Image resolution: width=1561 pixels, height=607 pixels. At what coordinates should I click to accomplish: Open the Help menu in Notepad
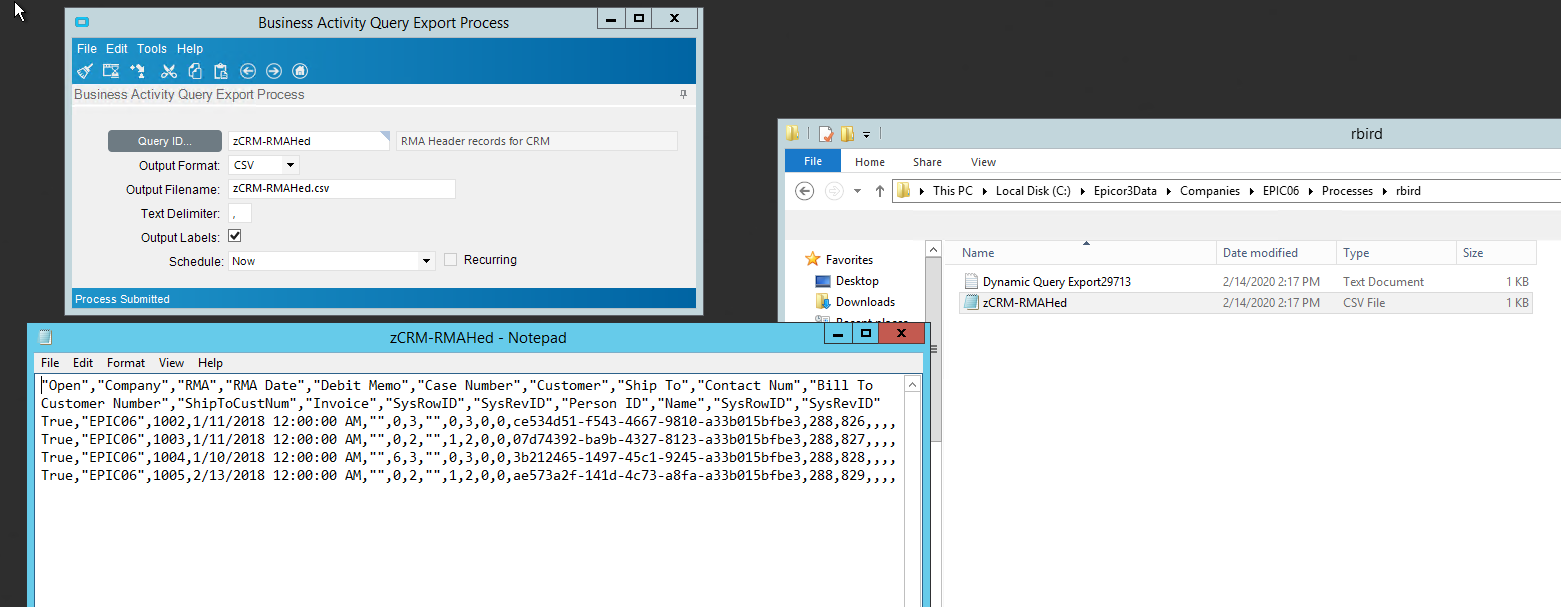click(210, 363)
